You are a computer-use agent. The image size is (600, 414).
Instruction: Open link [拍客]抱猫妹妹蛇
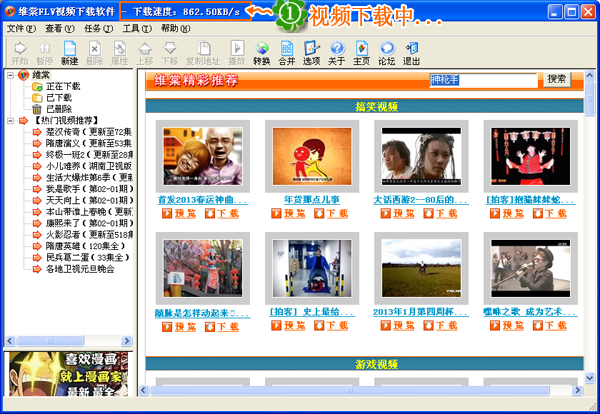(530, 200)
